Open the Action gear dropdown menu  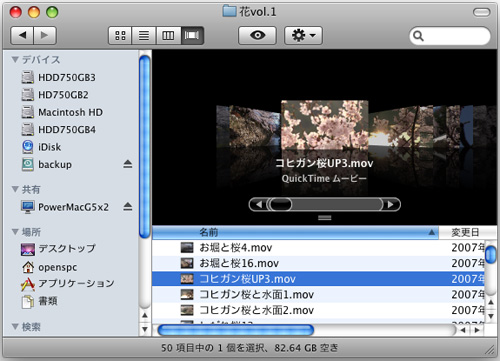coord(303,35)
